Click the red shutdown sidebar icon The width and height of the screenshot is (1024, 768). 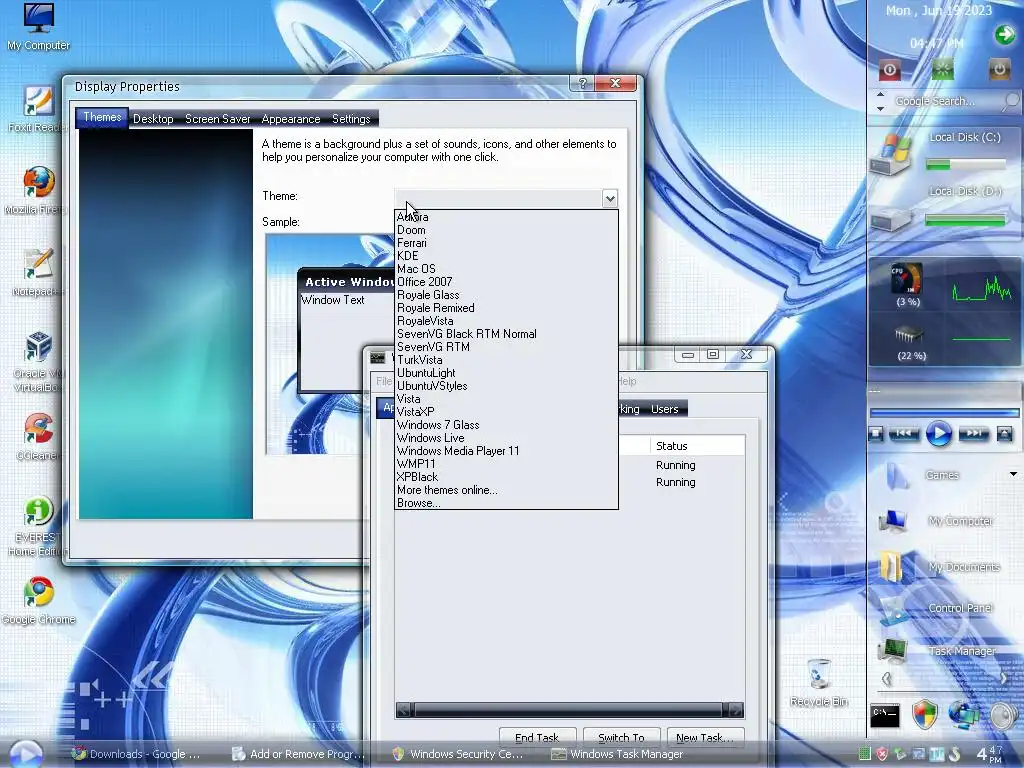tap(889, 69)
